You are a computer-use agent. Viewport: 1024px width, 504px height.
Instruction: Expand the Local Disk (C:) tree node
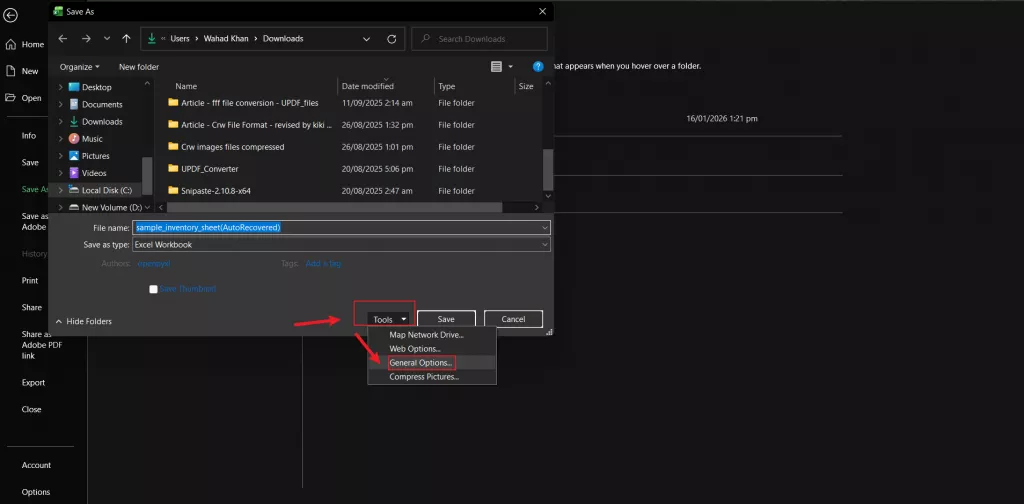point(61,190)
